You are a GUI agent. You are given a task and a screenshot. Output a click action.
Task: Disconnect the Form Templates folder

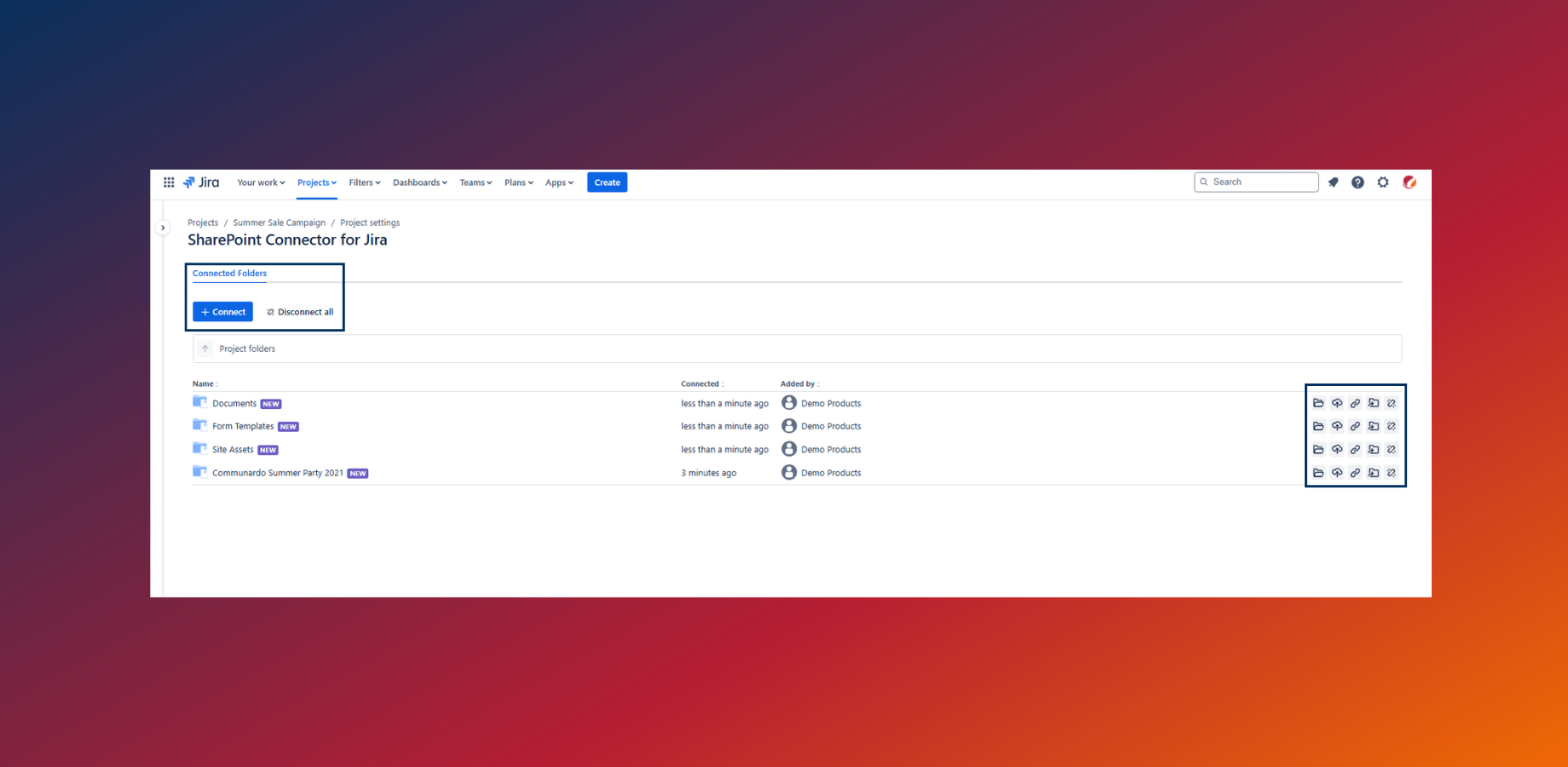[x=1392, y=426]
